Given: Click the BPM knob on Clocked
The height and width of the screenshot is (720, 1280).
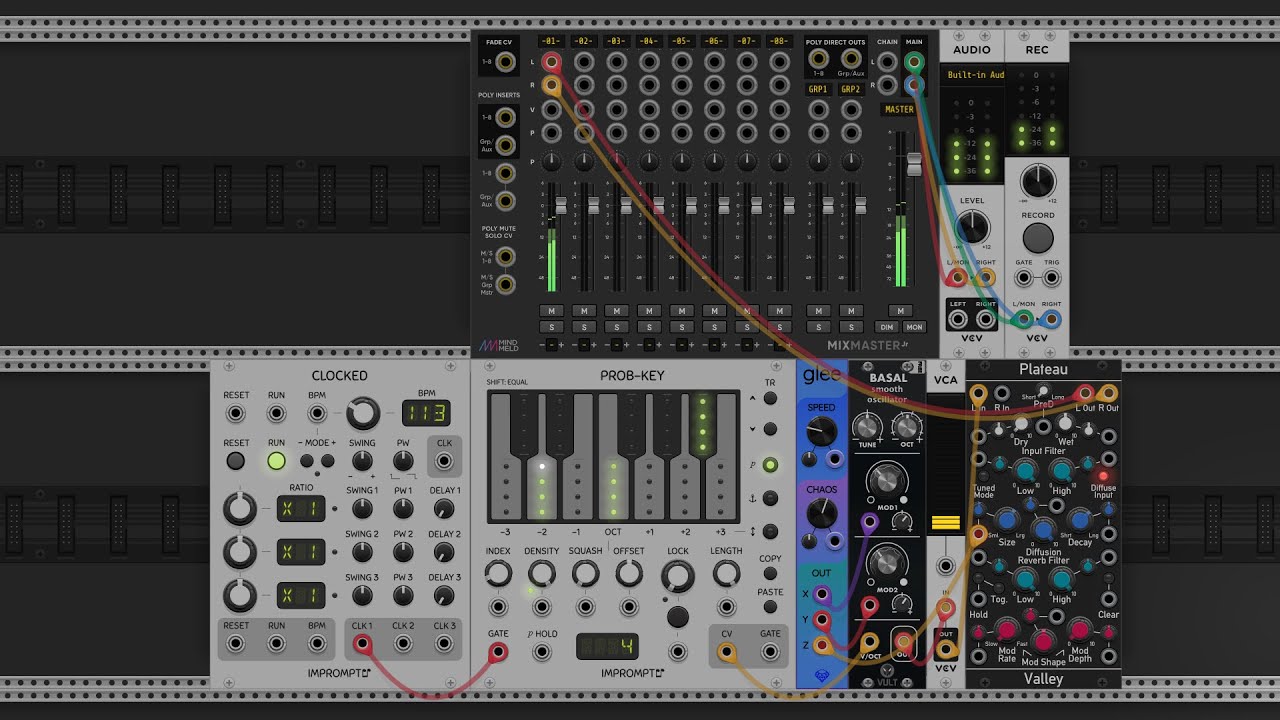Looking at the screenshot, I should point(362,412).
